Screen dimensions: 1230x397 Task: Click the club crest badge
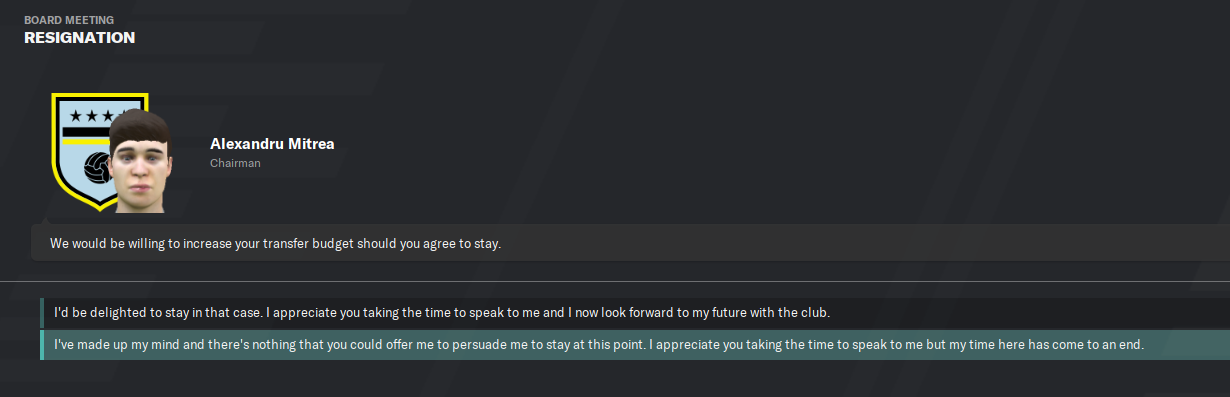(99, 152)
